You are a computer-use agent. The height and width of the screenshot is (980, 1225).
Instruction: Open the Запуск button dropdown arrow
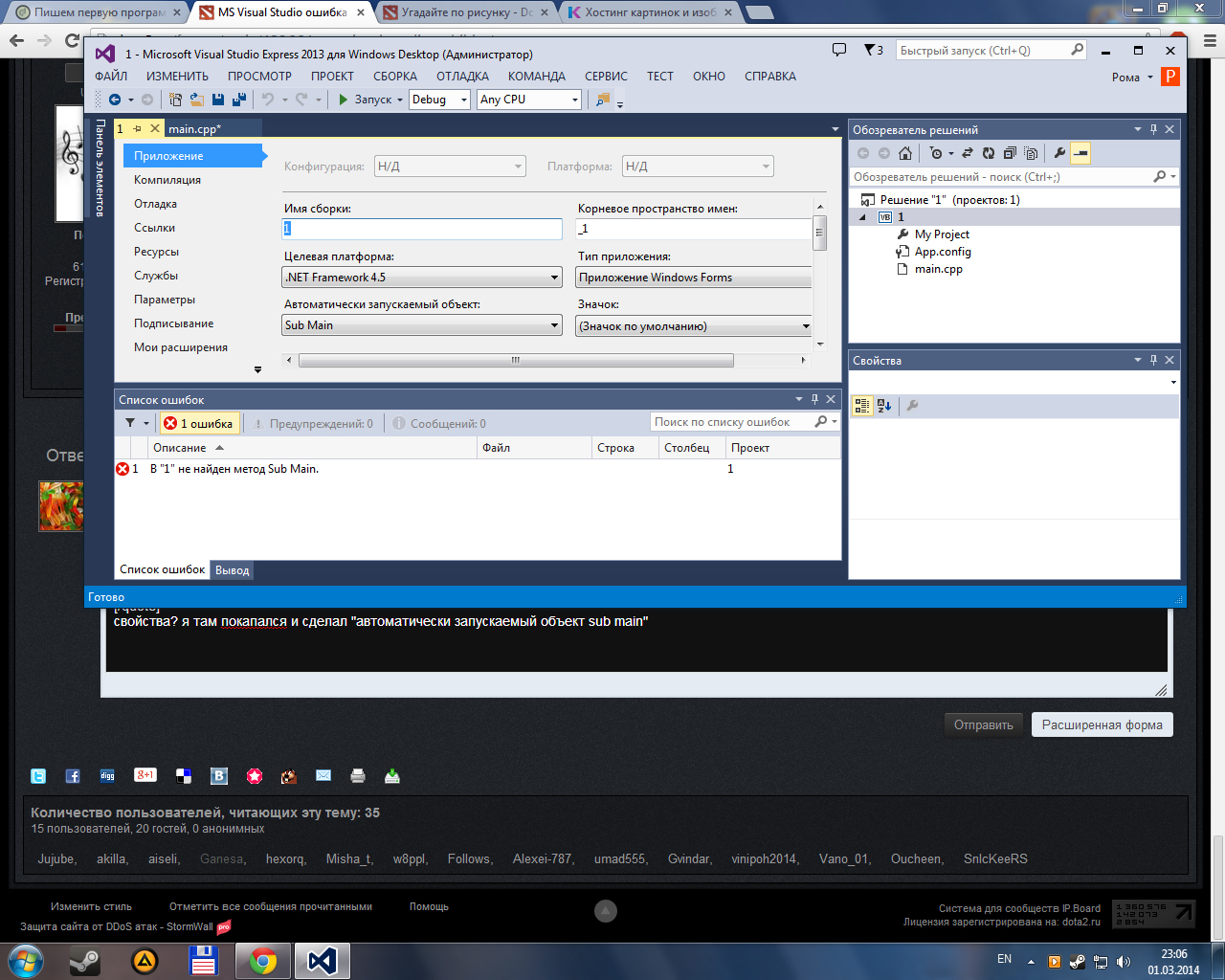(x=400, y=100)
